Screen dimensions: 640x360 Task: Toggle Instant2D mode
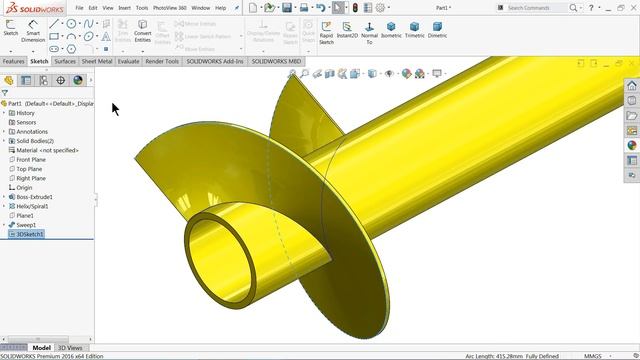point(347,30)
